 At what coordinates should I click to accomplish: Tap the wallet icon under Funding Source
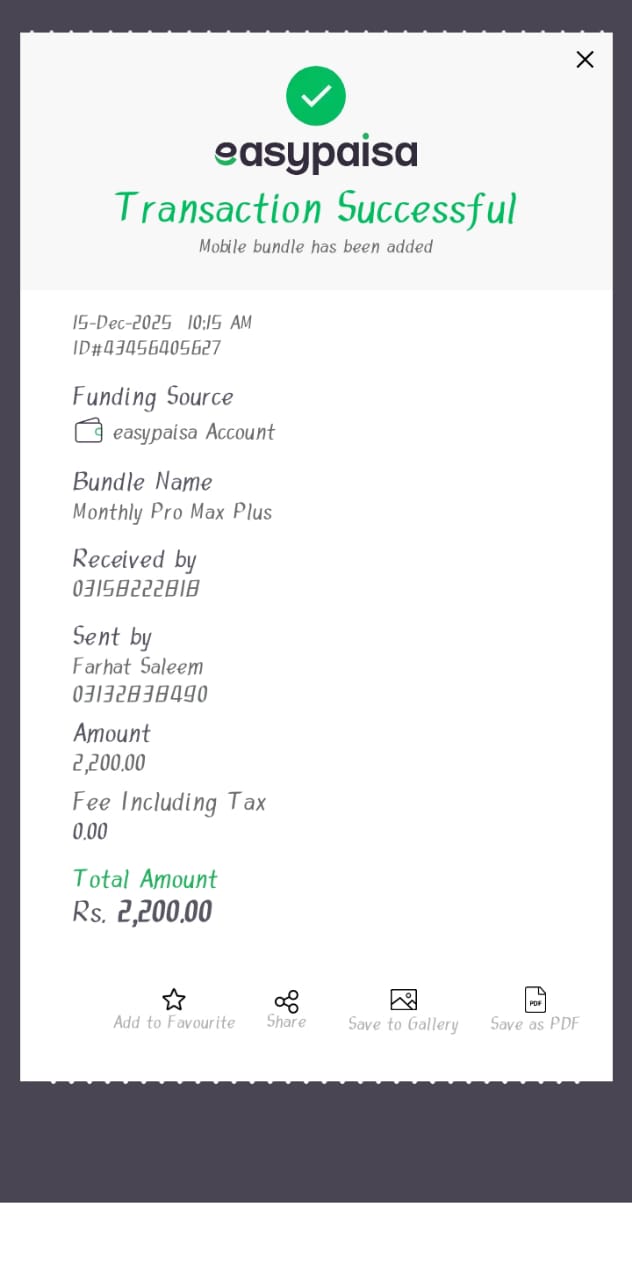click(89, 431)
